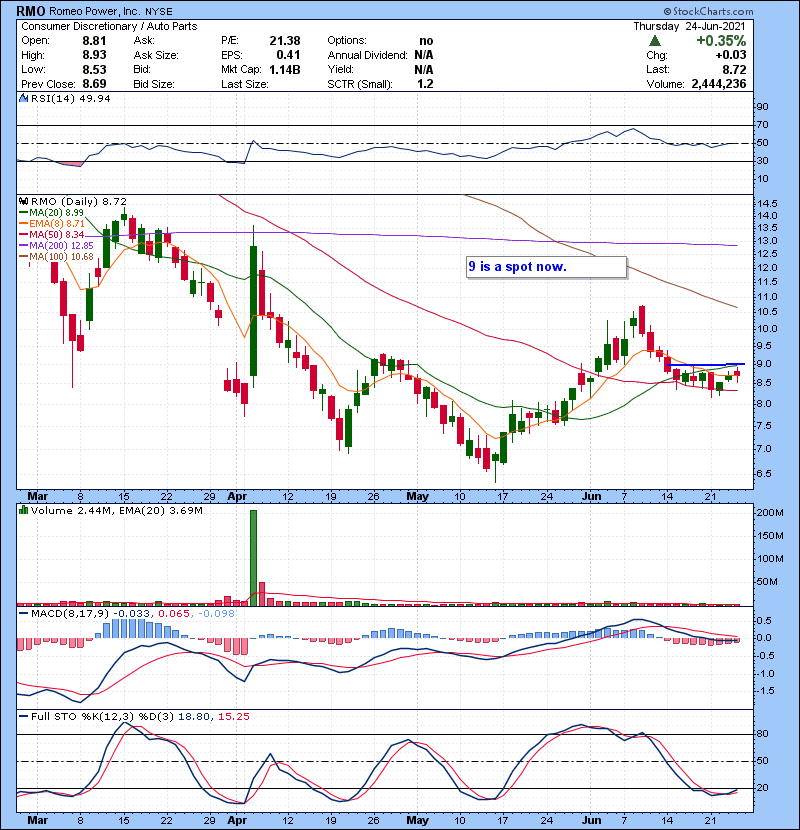Click the volume bars icon beside Volume 2.44M

pos(23,510)
